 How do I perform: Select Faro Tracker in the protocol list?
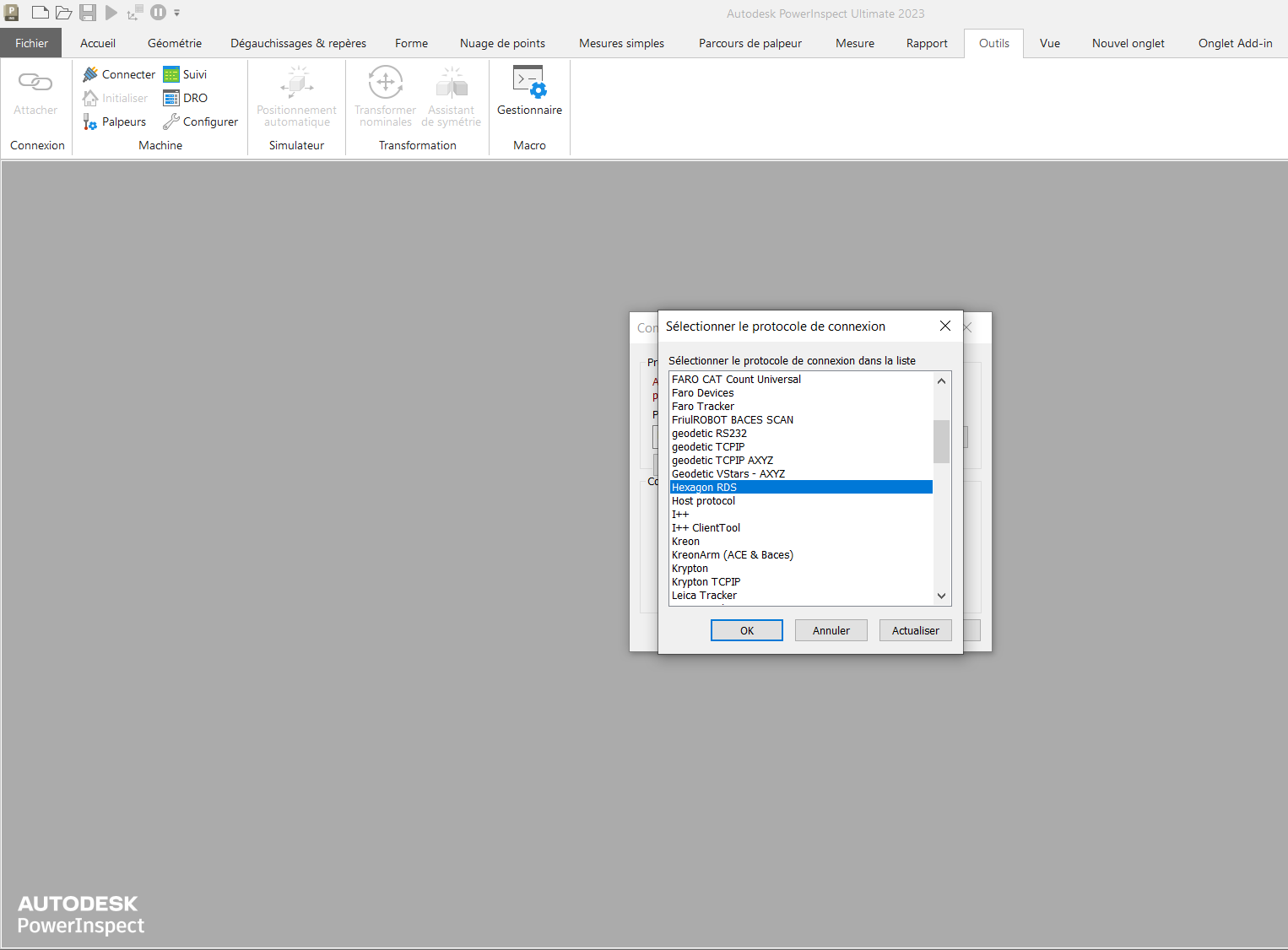703,407
